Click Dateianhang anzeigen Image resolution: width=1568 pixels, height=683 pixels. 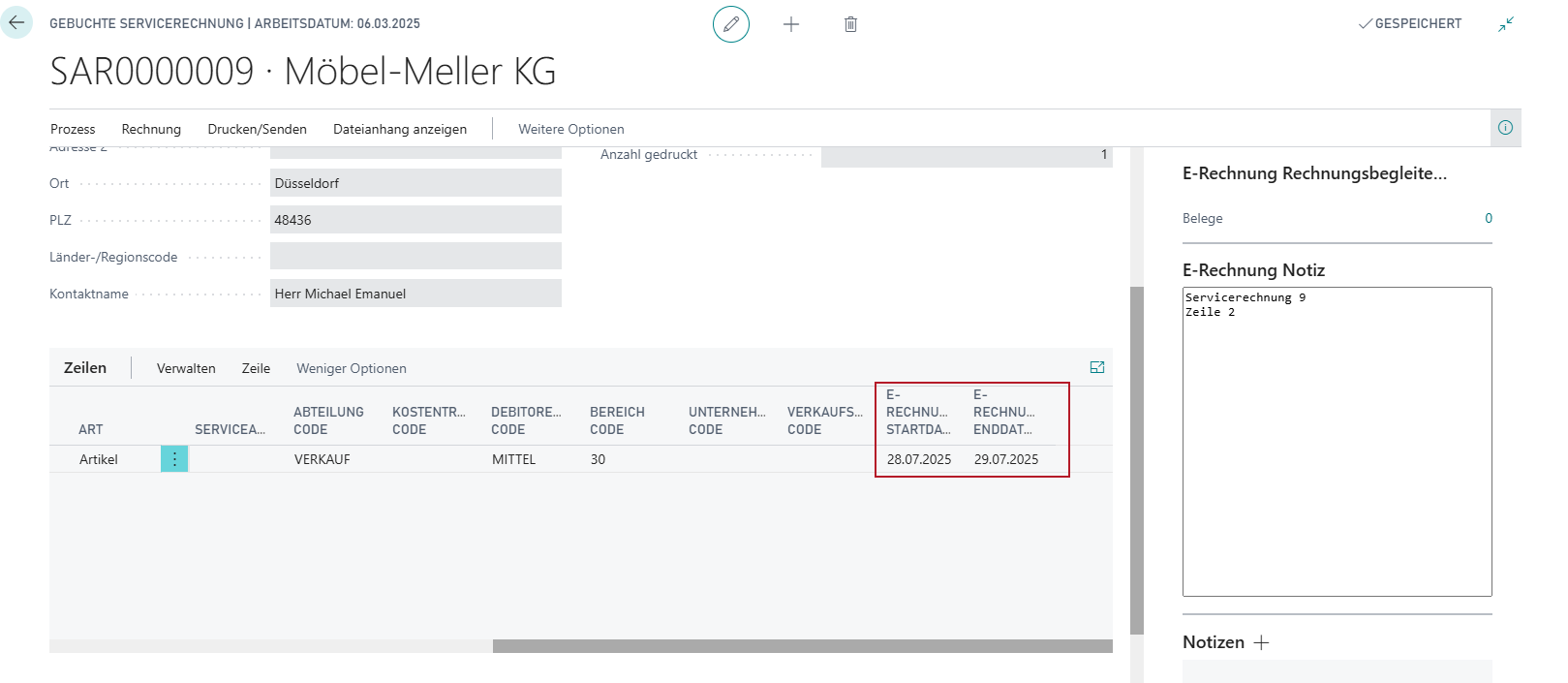(400, 129)
